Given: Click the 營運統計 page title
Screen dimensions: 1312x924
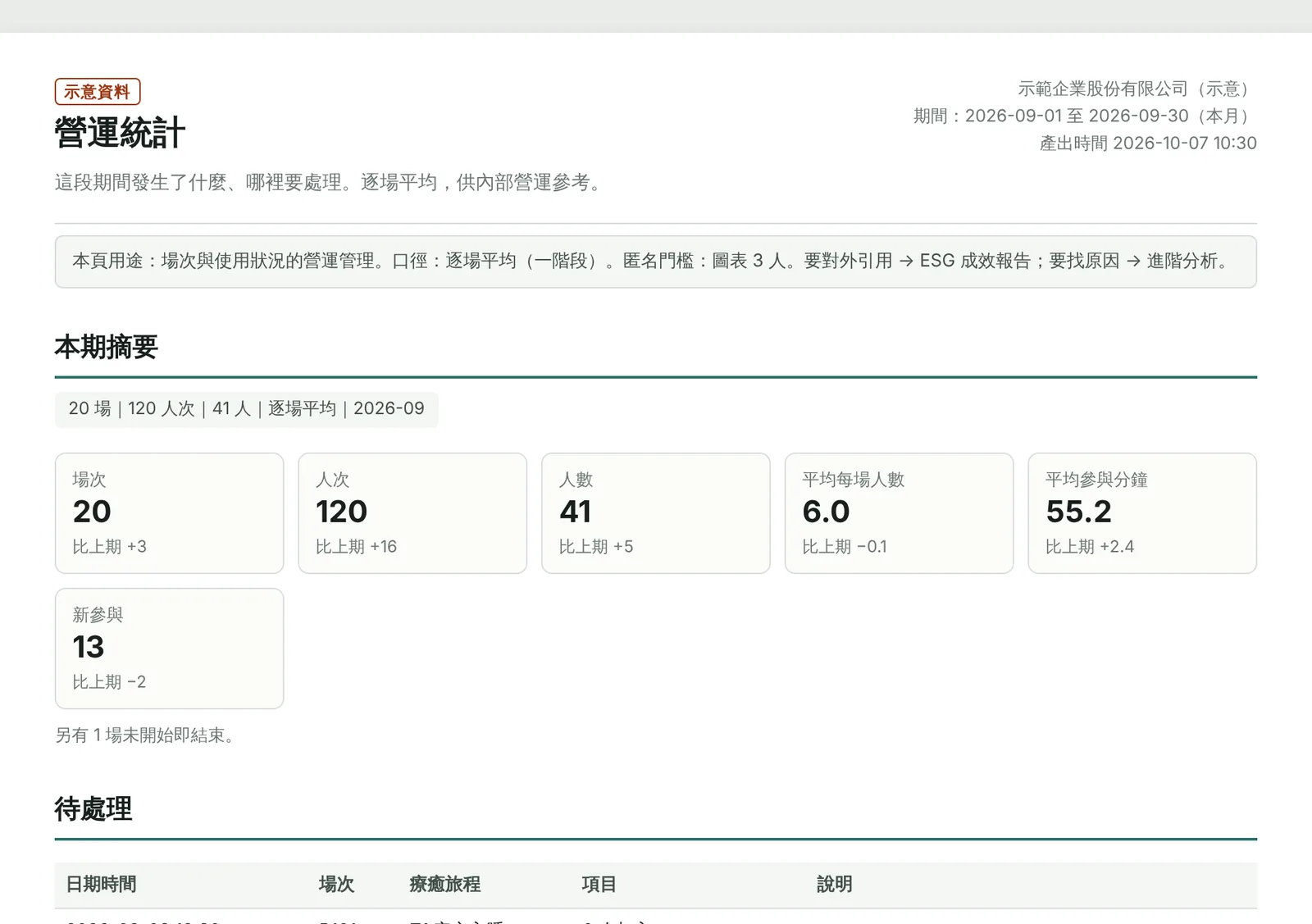Looking at the screenshot, I should click(x=121, y=133).
